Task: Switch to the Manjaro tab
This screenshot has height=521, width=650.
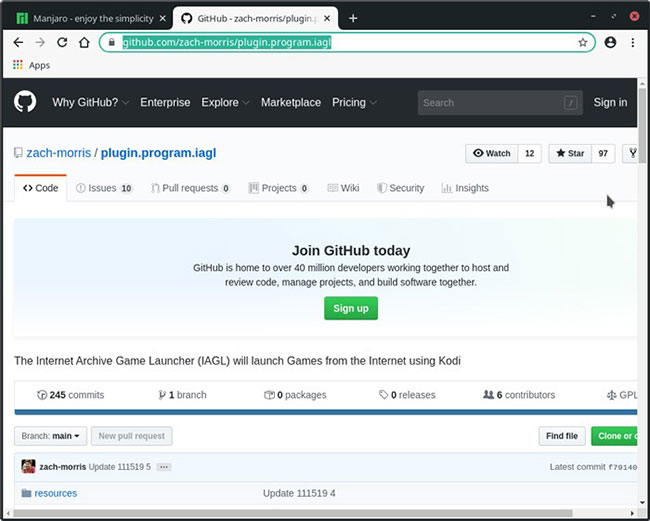Action: coord(87,18)
